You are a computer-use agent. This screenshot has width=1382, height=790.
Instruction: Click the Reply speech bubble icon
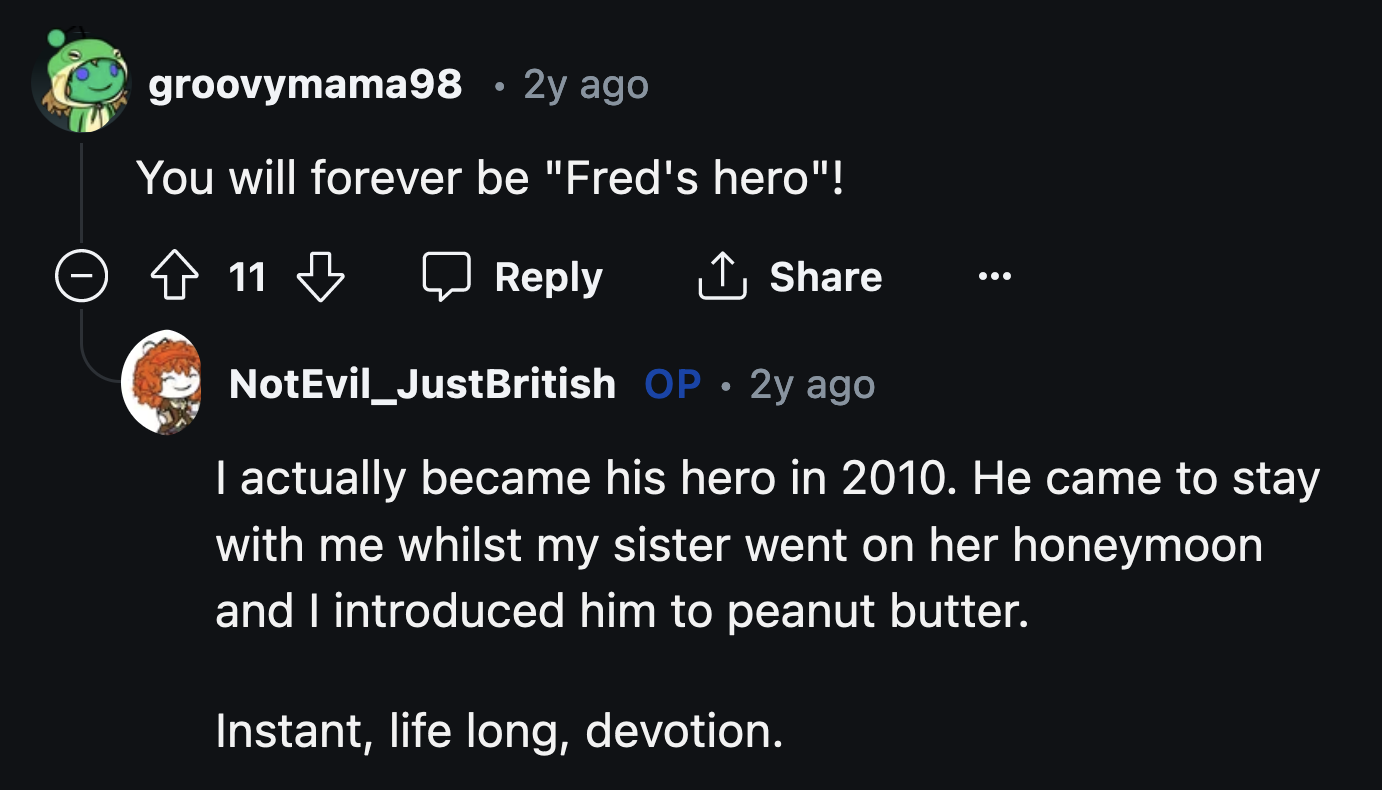click(x=449, y=277)
